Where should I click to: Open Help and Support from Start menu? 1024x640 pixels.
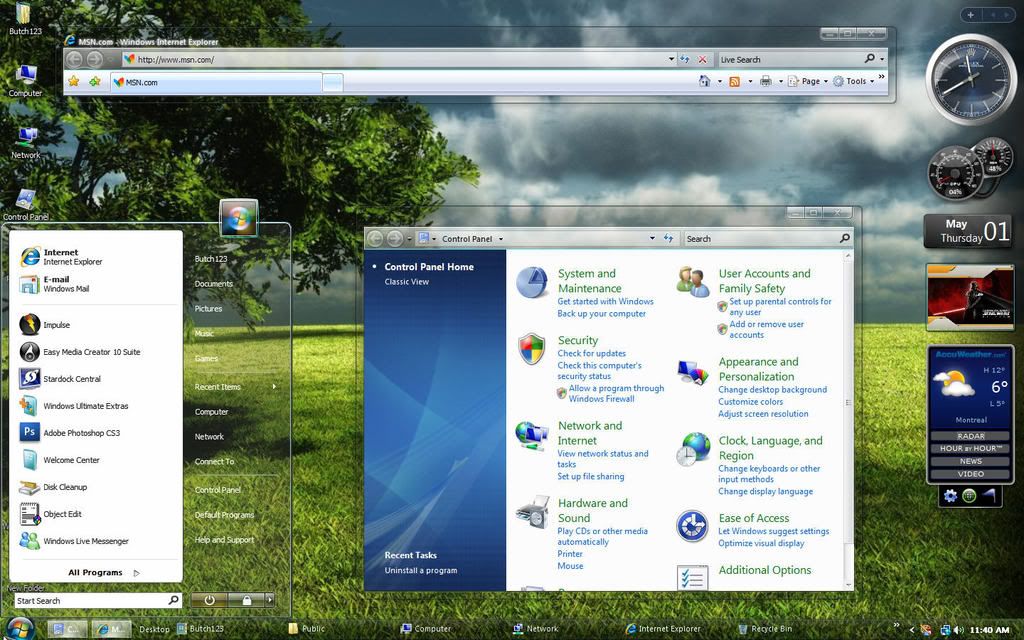click(x=224, y=540)
